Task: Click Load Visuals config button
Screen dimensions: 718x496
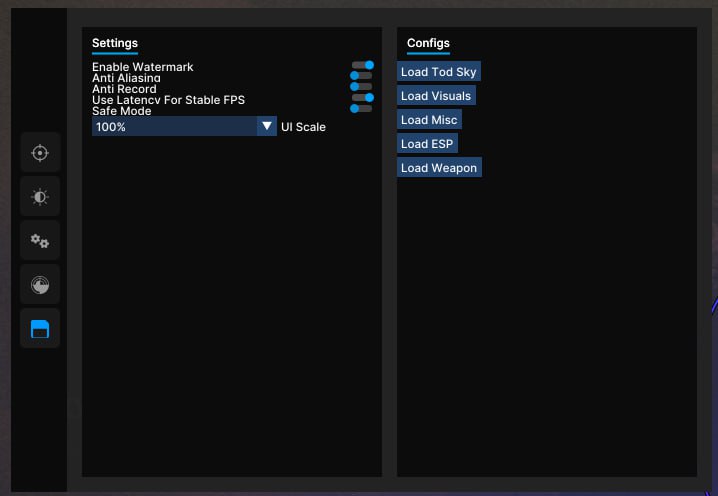Action: point(436,96)
